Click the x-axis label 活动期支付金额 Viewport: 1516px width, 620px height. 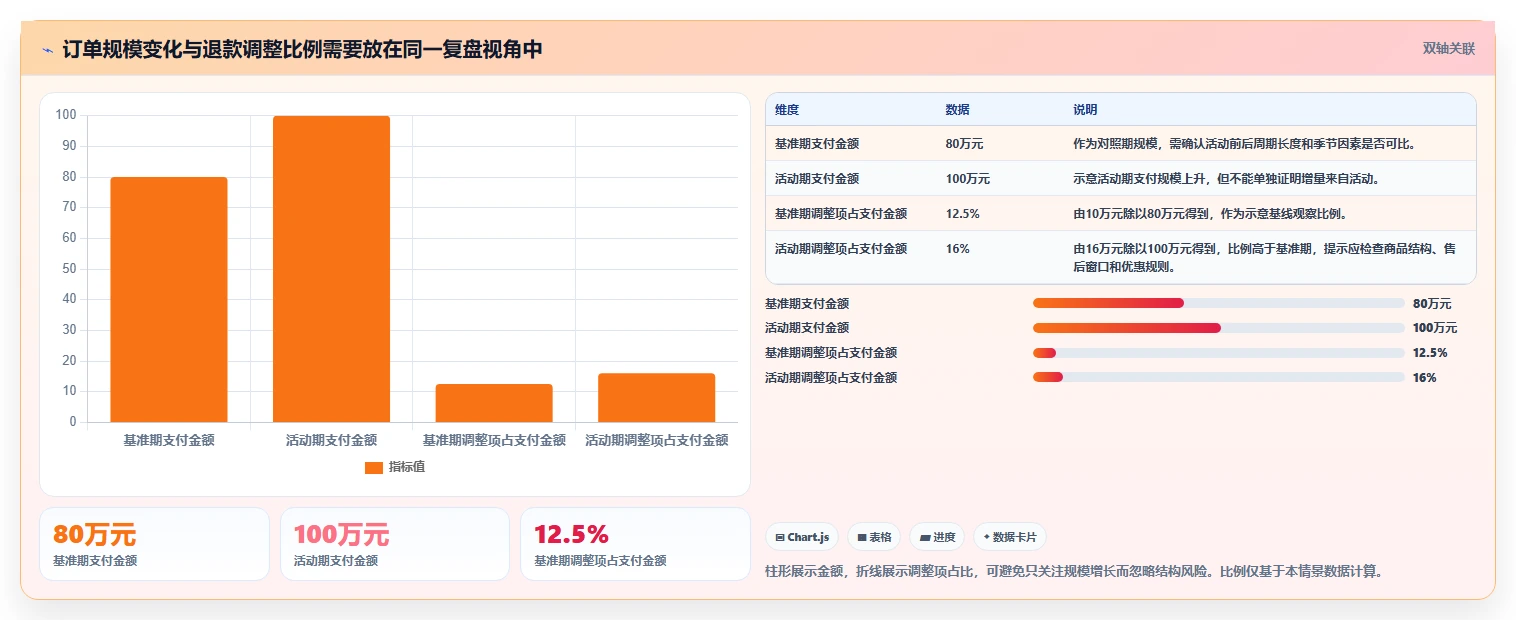pyautogui.click(x=331, y=440)
